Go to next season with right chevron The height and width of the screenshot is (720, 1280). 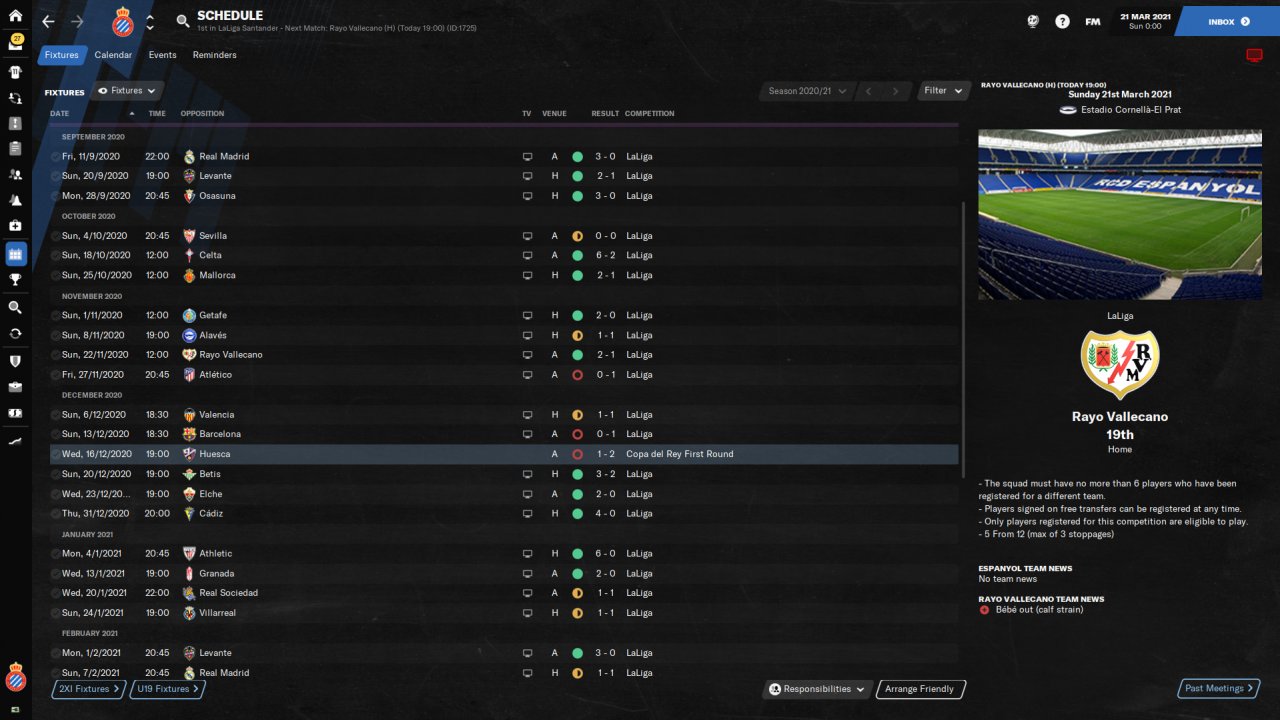pos(895,91)
